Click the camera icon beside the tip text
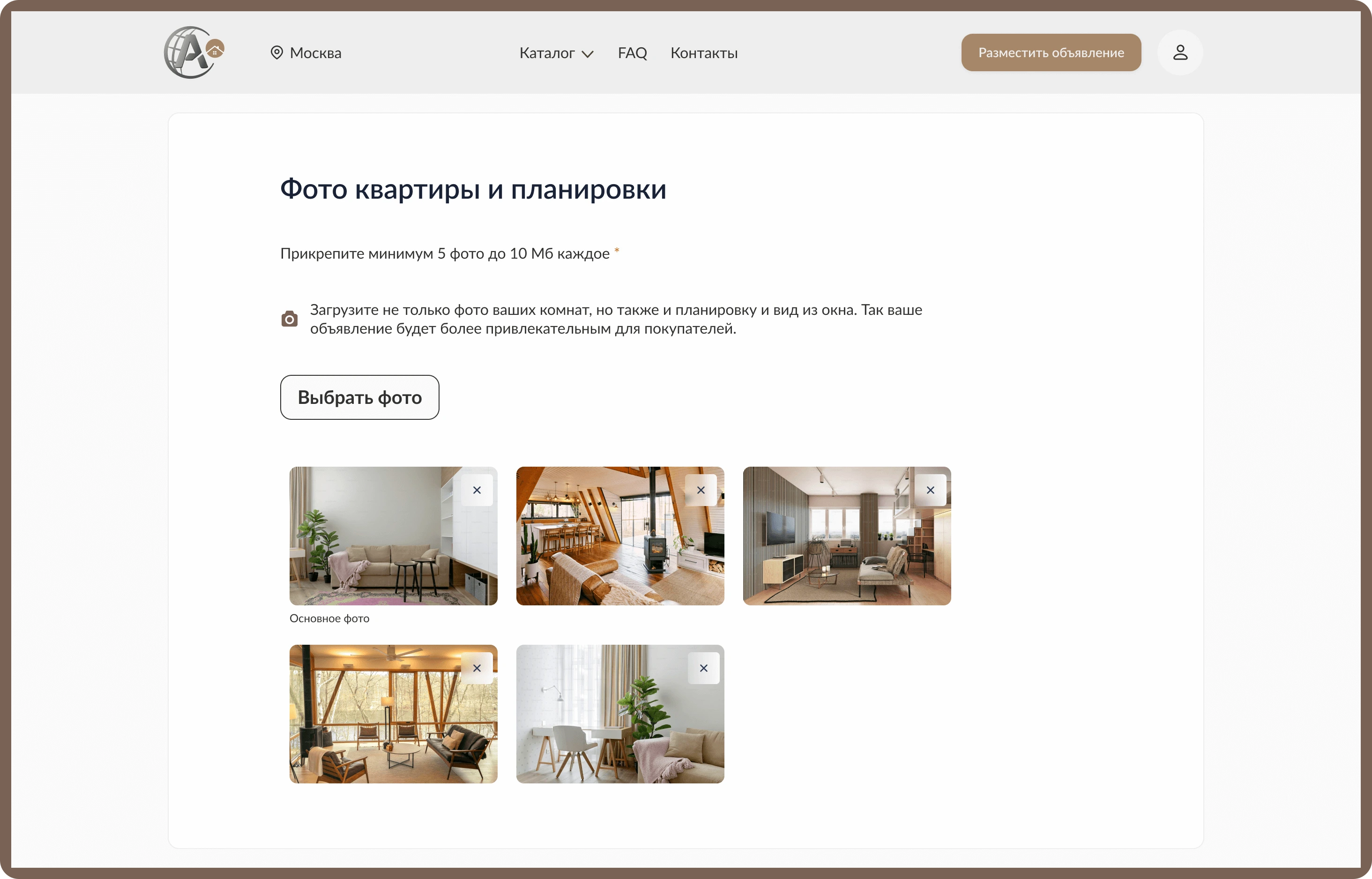This screenshot has height=879, width=1372. [x=290, y=319]
